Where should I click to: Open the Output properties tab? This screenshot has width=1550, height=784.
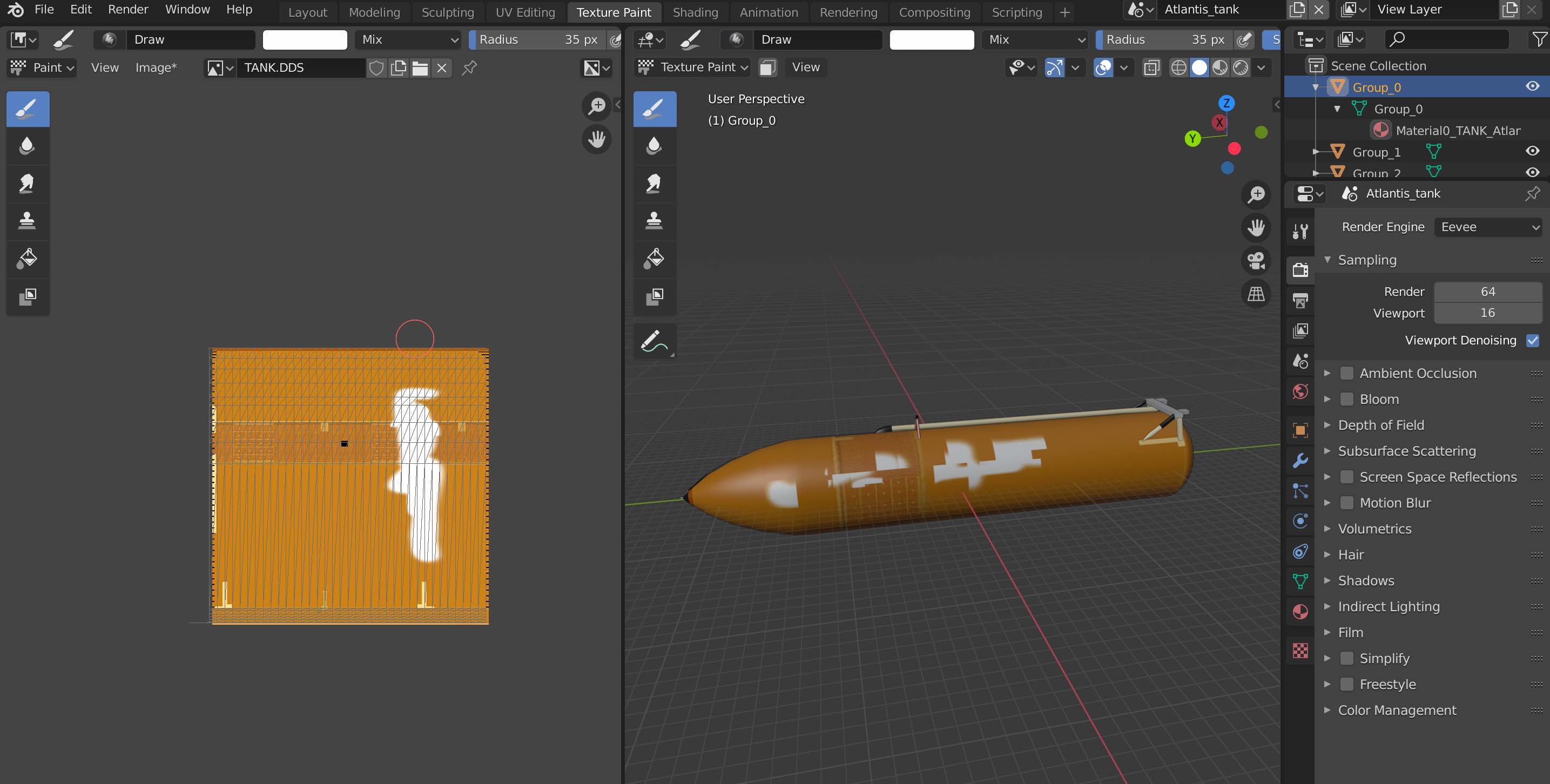coord(1300,300)
